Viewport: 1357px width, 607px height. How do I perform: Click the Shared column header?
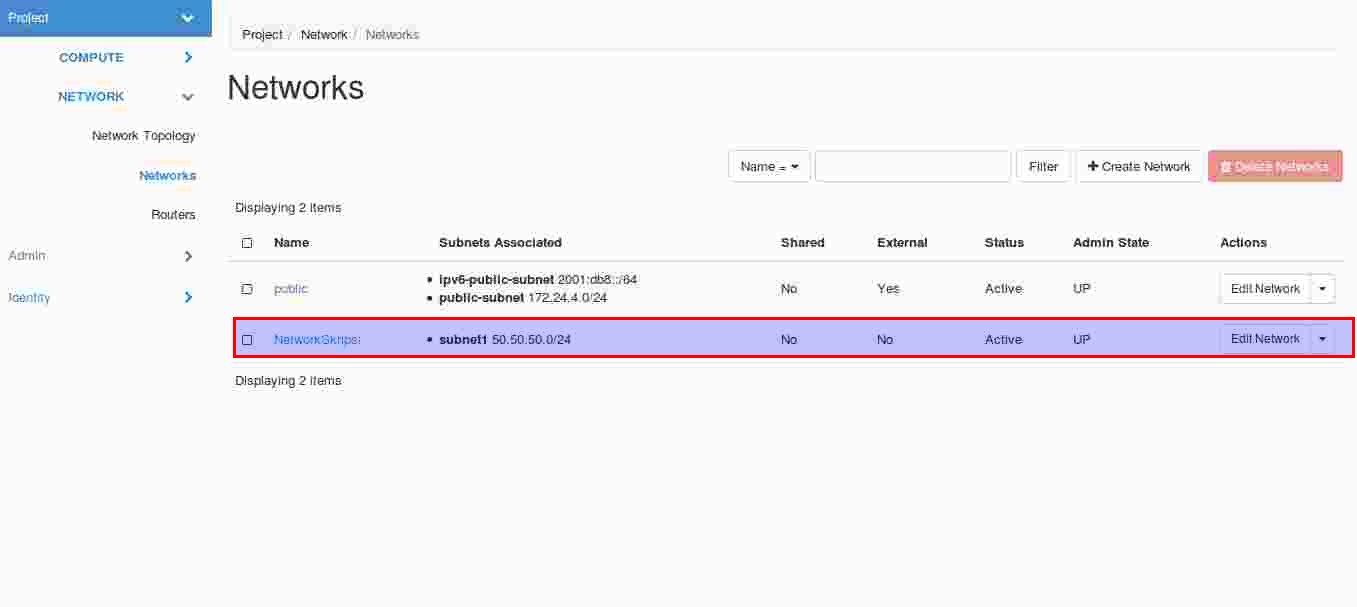point(803,243)
